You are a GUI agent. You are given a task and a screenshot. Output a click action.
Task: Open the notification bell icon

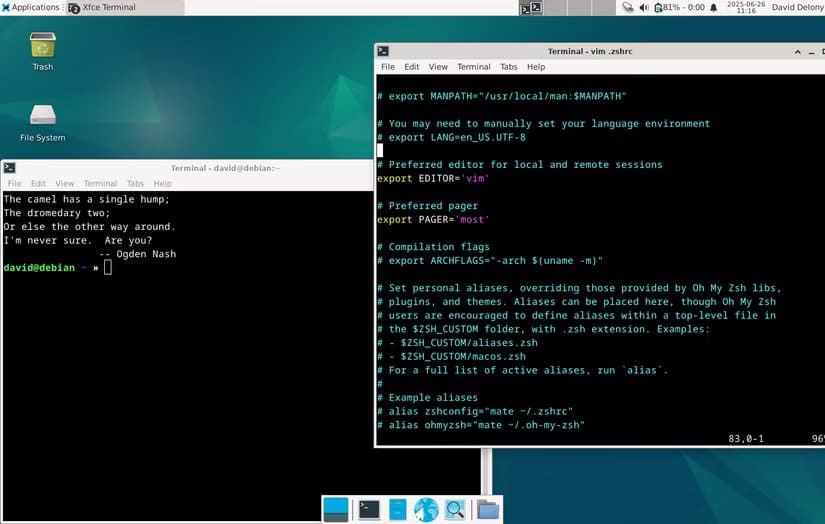[x=714, y=7]
